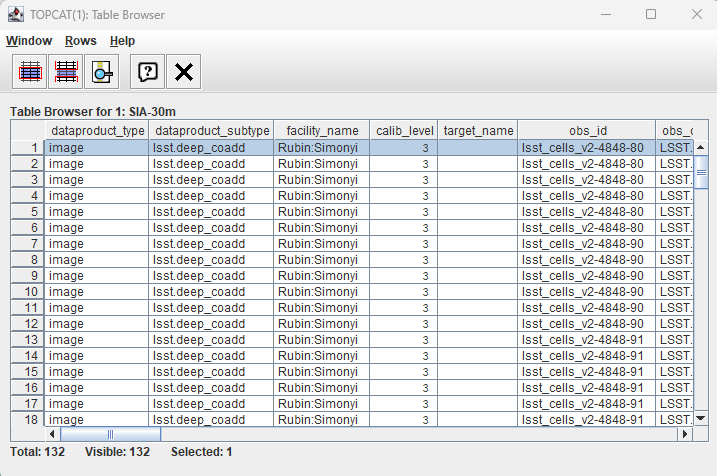Screen dimensions: 717x476
Task: Open the Window menu
Action: (x=29, y=41)
